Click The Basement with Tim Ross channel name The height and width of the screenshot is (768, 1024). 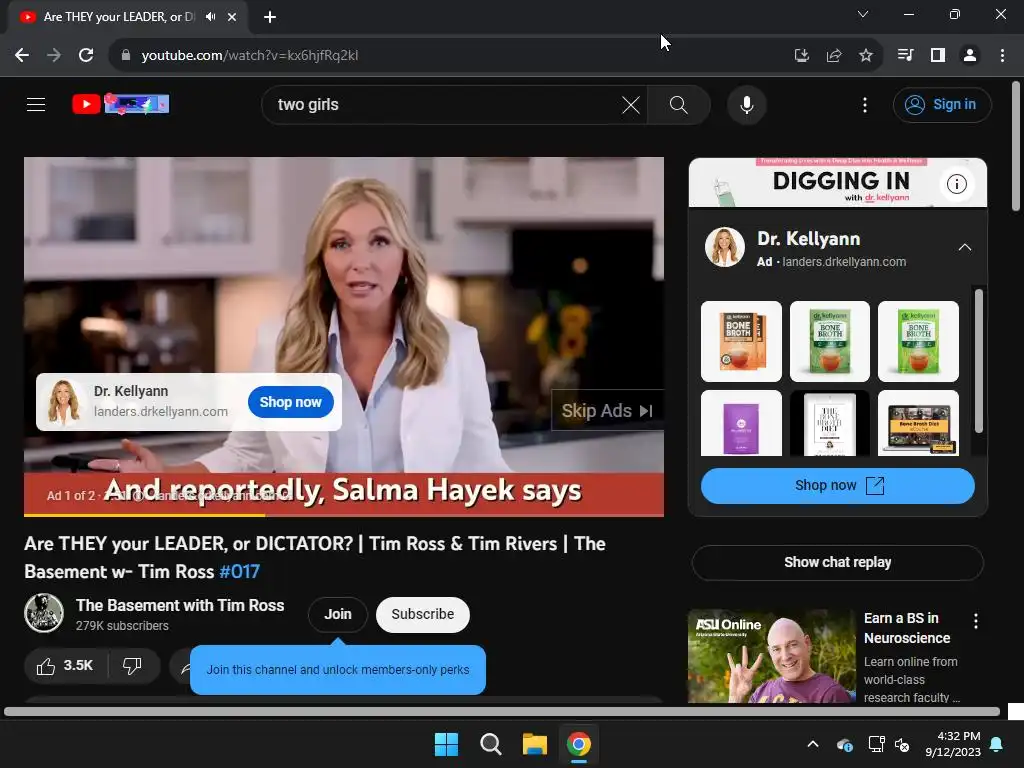(180, 605)
